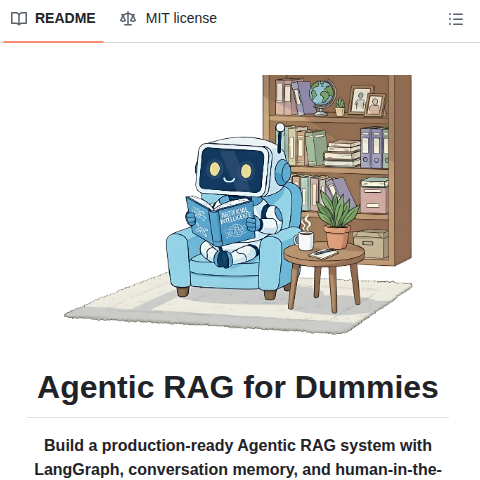Viewport: 480px width, 480px height.
Task: Click the Agentic RAG for Dummies heading
Action: click(238, 387)
